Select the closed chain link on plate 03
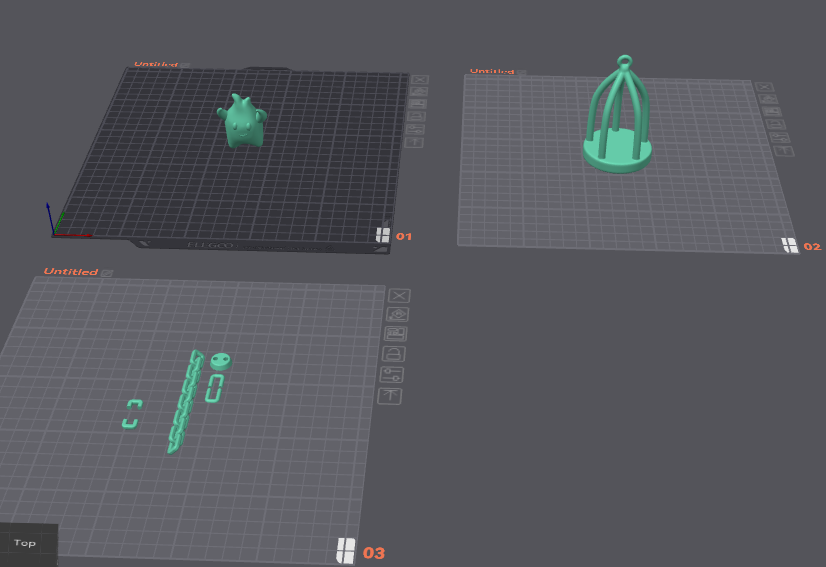Image resolution: width=826 pixels, height=567 pixels. 214,388
